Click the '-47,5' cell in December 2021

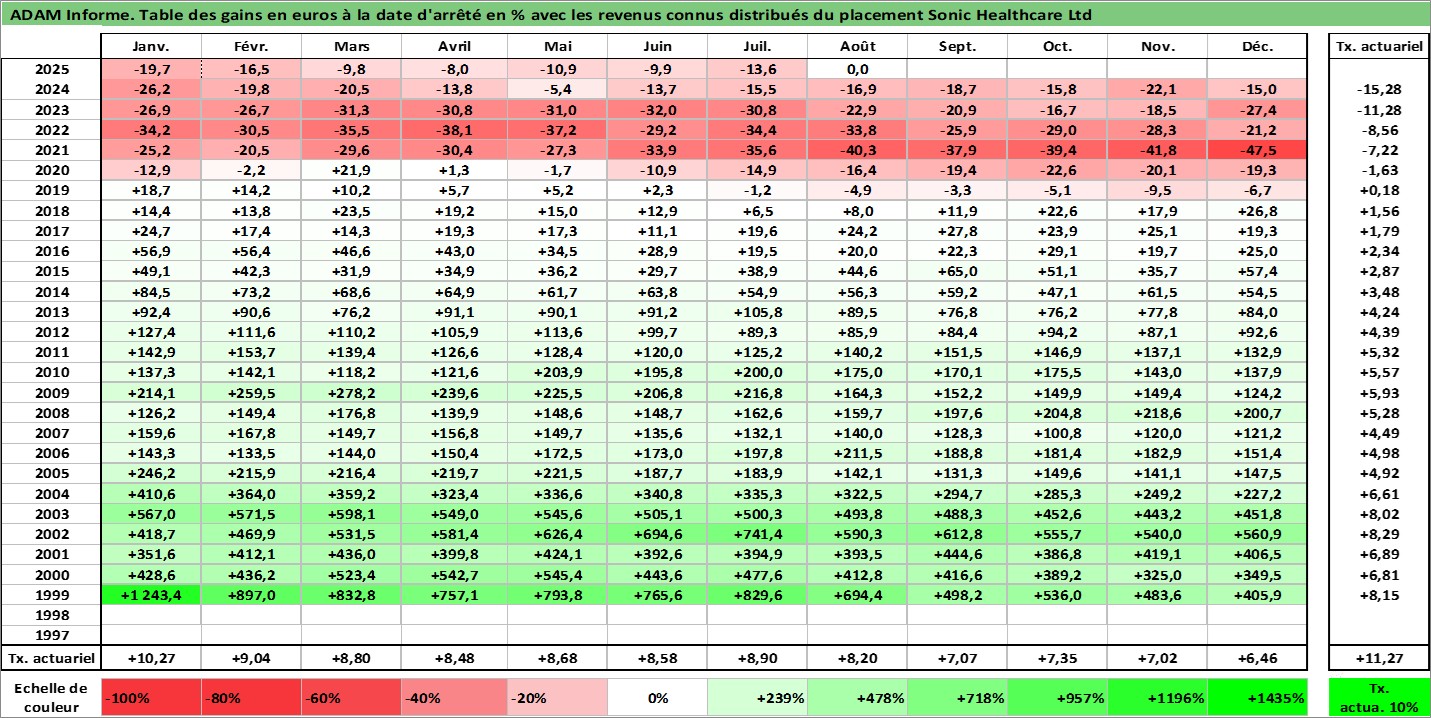1257,150
